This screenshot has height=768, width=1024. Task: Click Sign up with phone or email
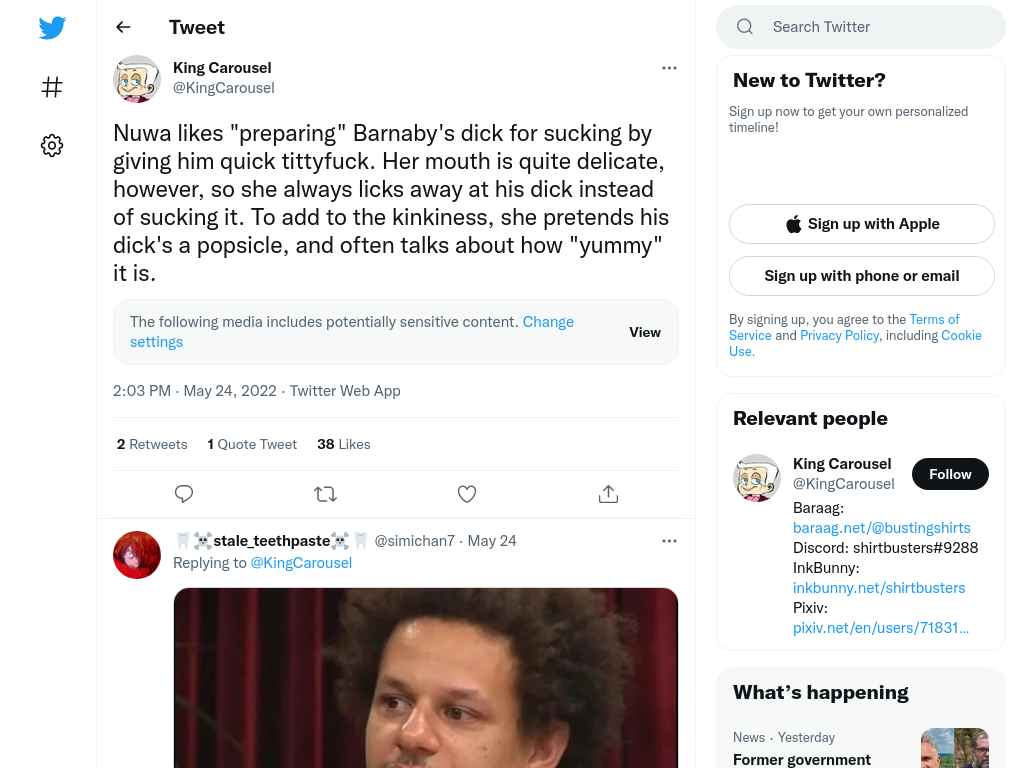pyautogui.click(x=862, y=276)
